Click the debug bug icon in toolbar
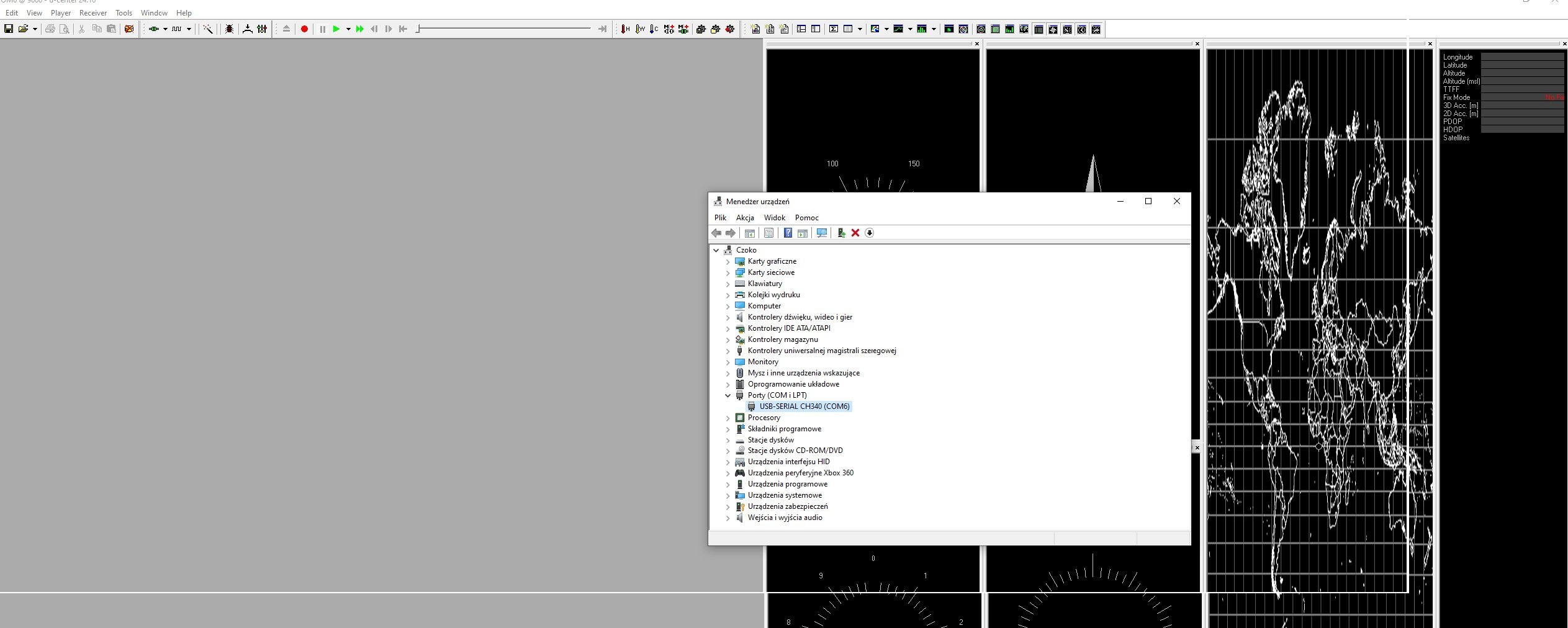Screen dimensions: 1568x628 pyautogui.click(x=229, y=29)
